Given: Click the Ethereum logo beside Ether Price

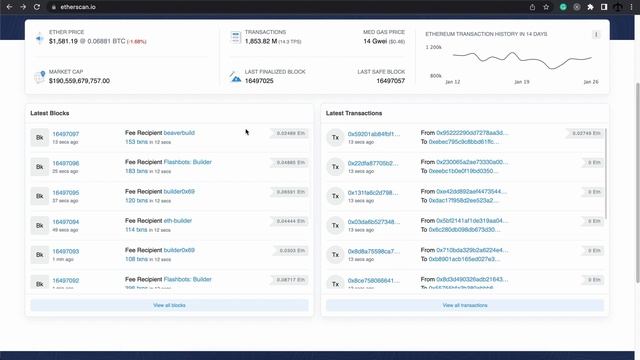Looking at the screenshot, I should [40, 38].
